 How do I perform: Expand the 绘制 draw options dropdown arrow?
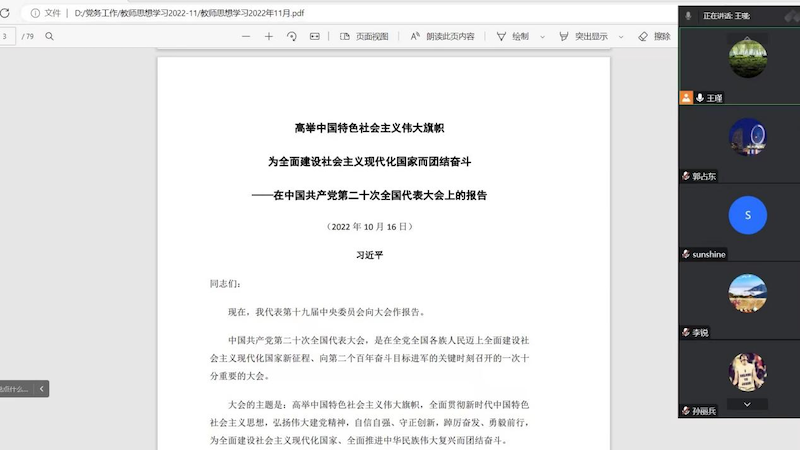pyautogui.click(x=541, y=36)
